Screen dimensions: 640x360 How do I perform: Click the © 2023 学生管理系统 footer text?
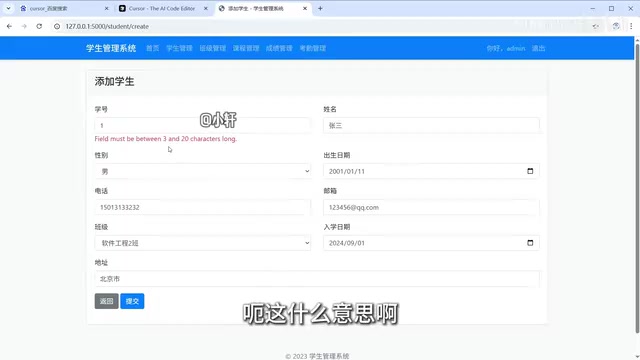(x=317, y=356)
